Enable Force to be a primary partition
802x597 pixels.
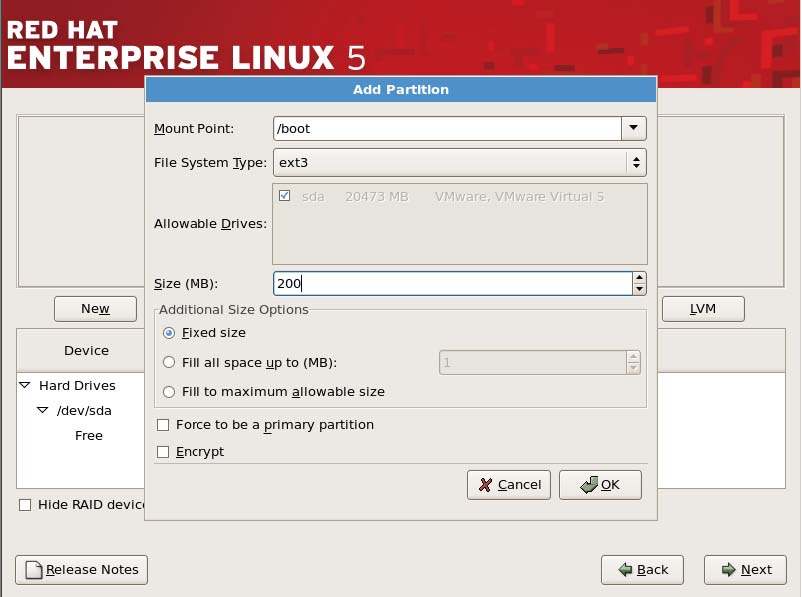[161, 424]
